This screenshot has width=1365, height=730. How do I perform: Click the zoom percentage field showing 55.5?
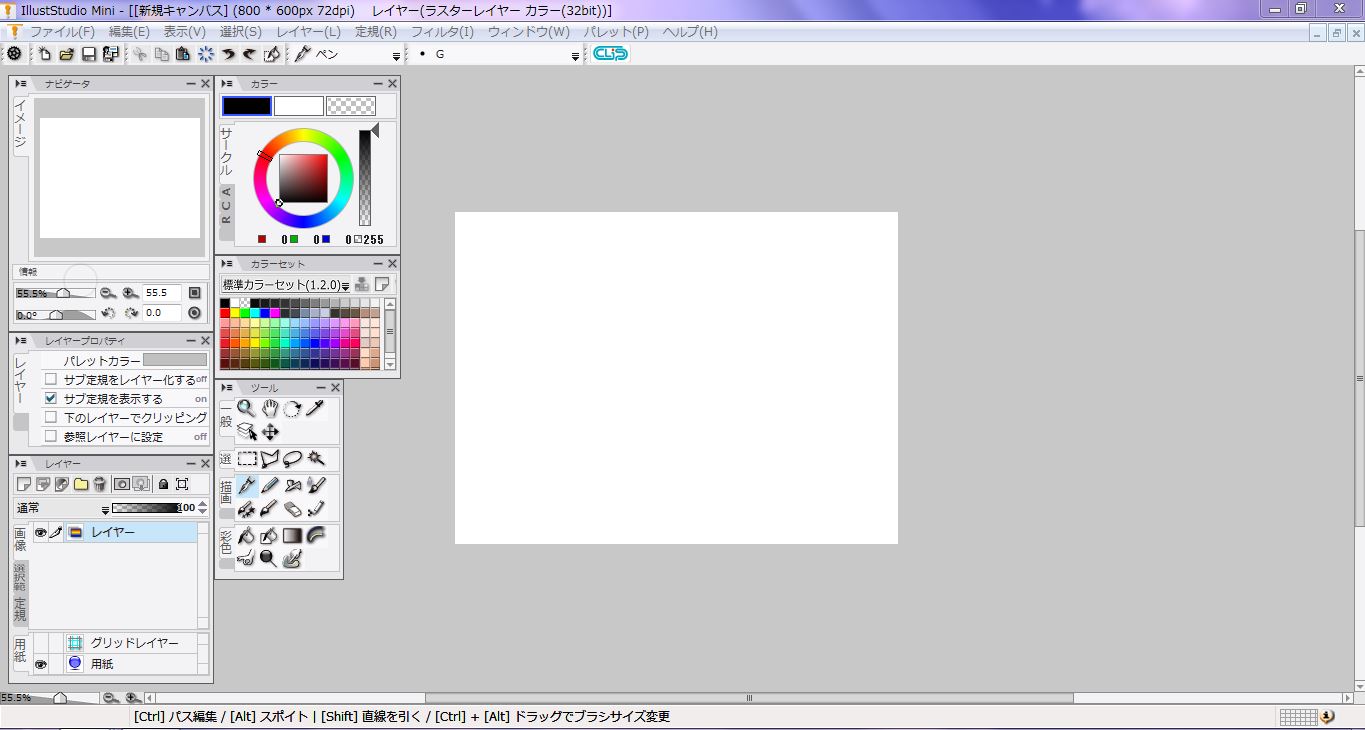[162, 293]
